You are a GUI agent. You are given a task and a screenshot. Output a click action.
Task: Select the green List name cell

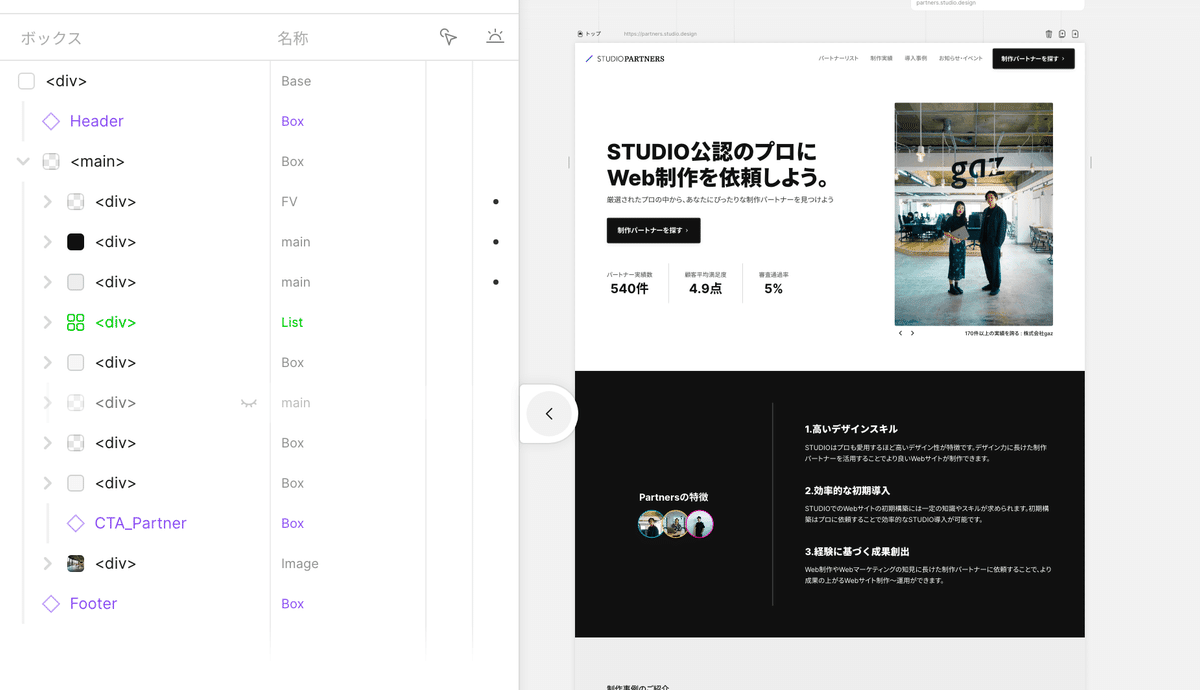[292, 322]
